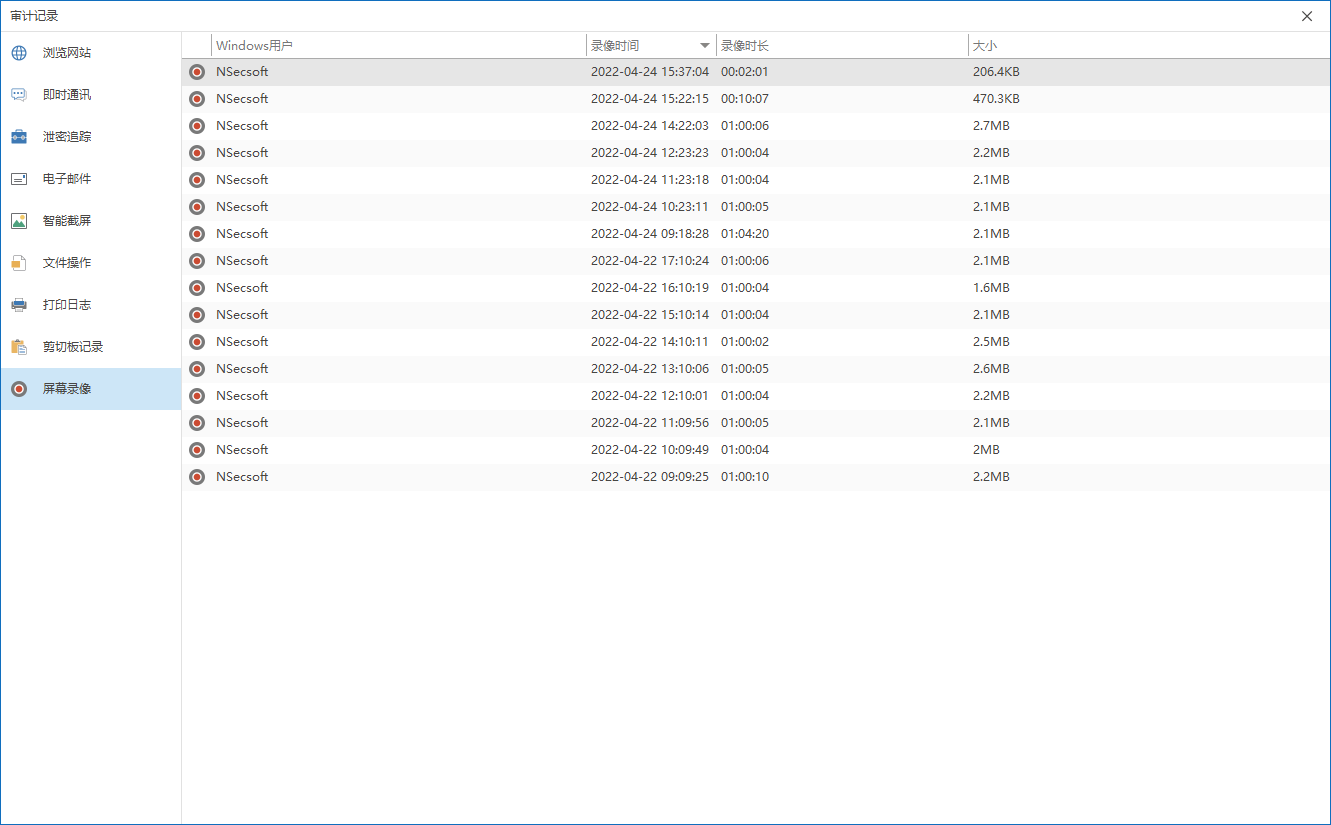Click duration 01:00:10

coord(745,477)
